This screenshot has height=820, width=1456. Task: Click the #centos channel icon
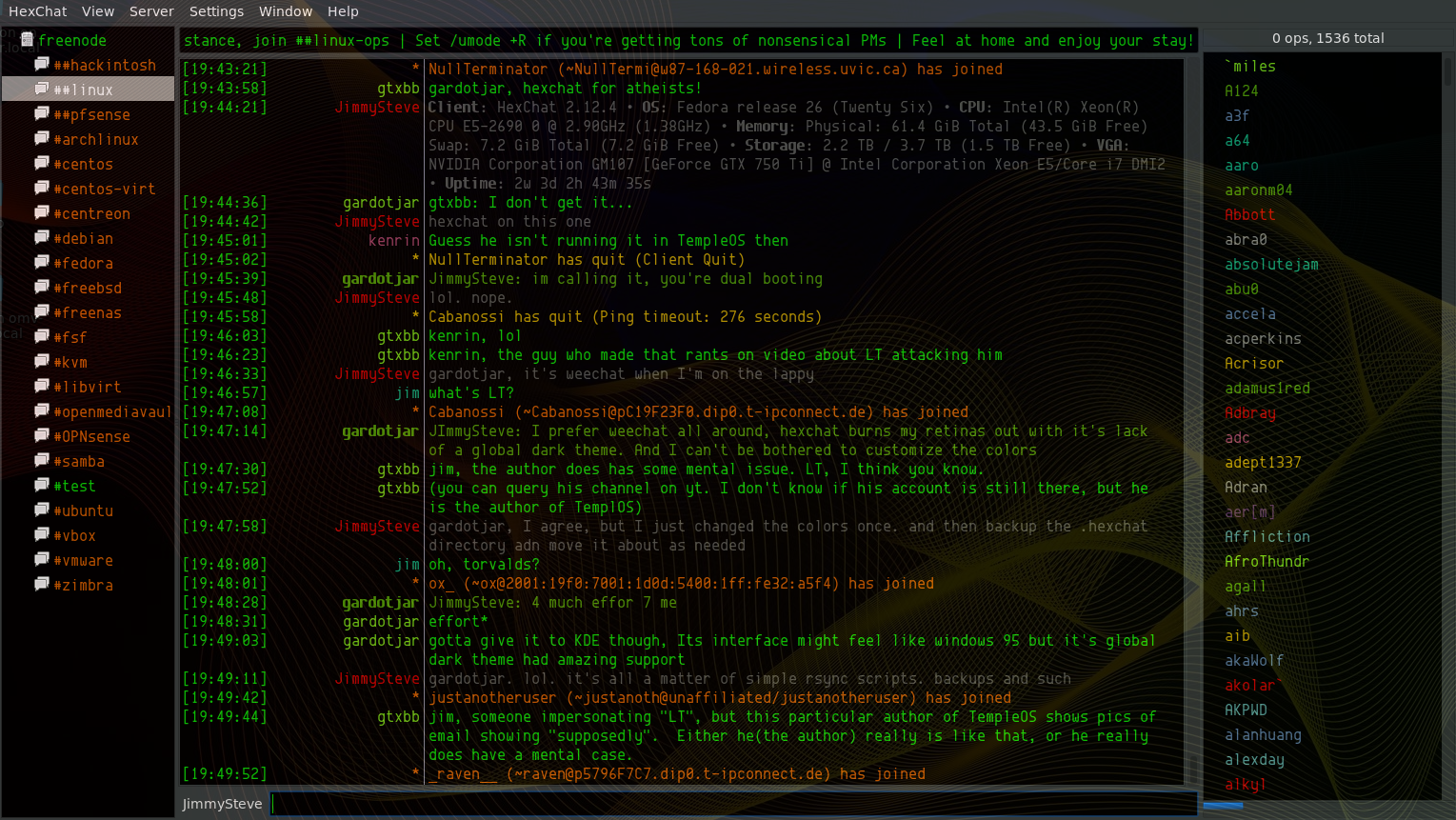click(x=42, y=163)
